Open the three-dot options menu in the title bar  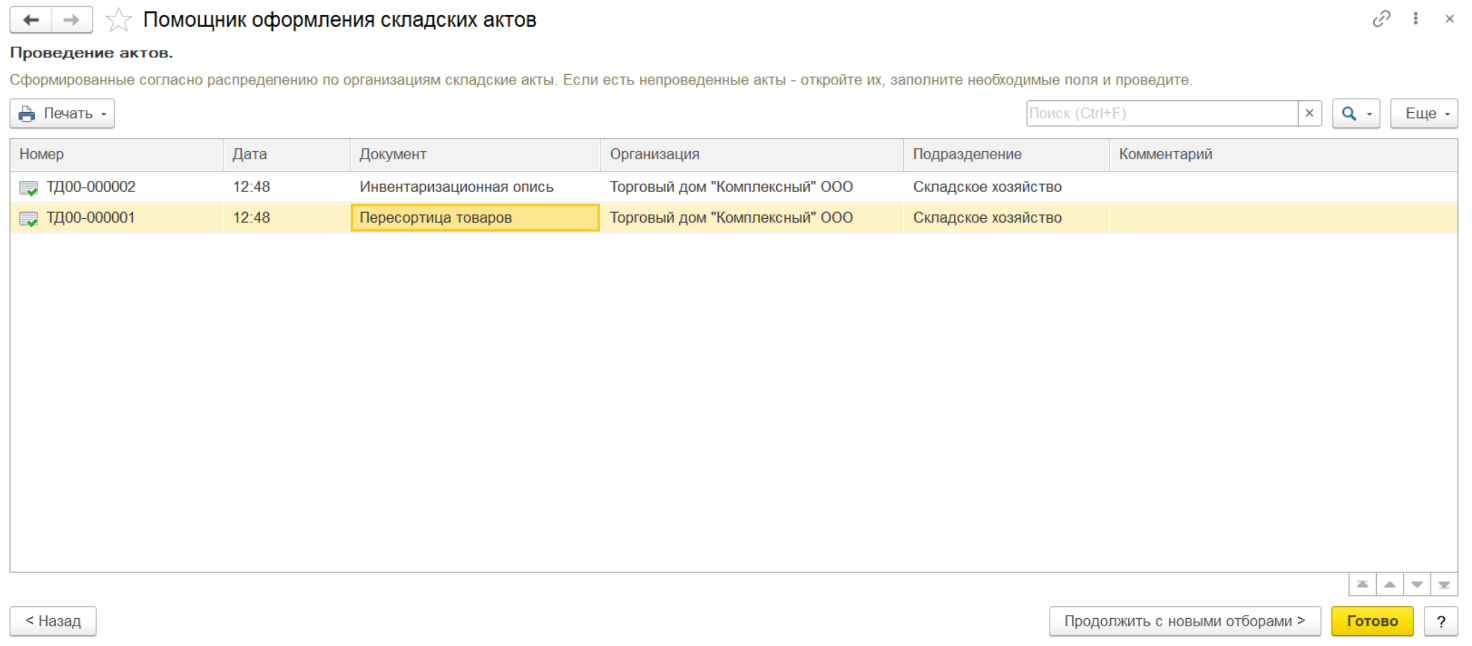tap(1416, 19)
